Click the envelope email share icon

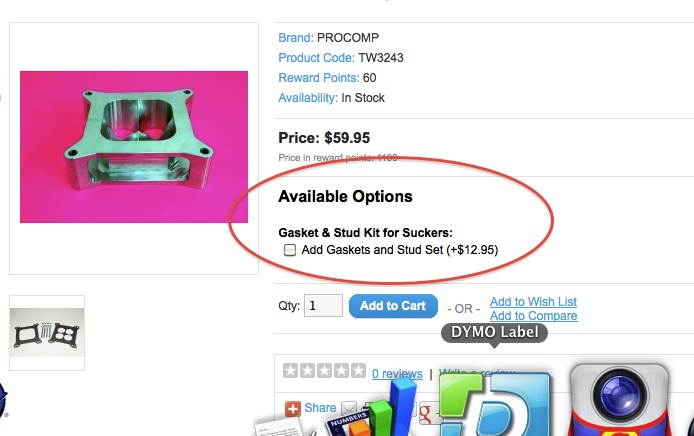(349, 408)
